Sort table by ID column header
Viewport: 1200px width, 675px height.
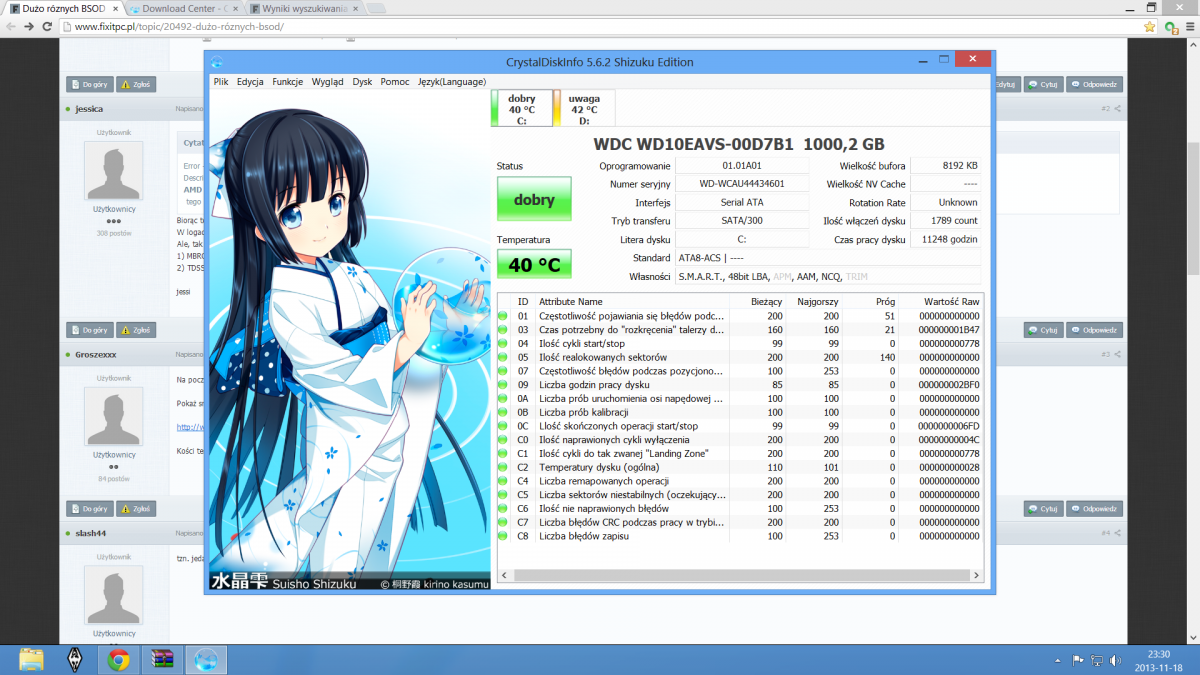click(x=523, y=301)
